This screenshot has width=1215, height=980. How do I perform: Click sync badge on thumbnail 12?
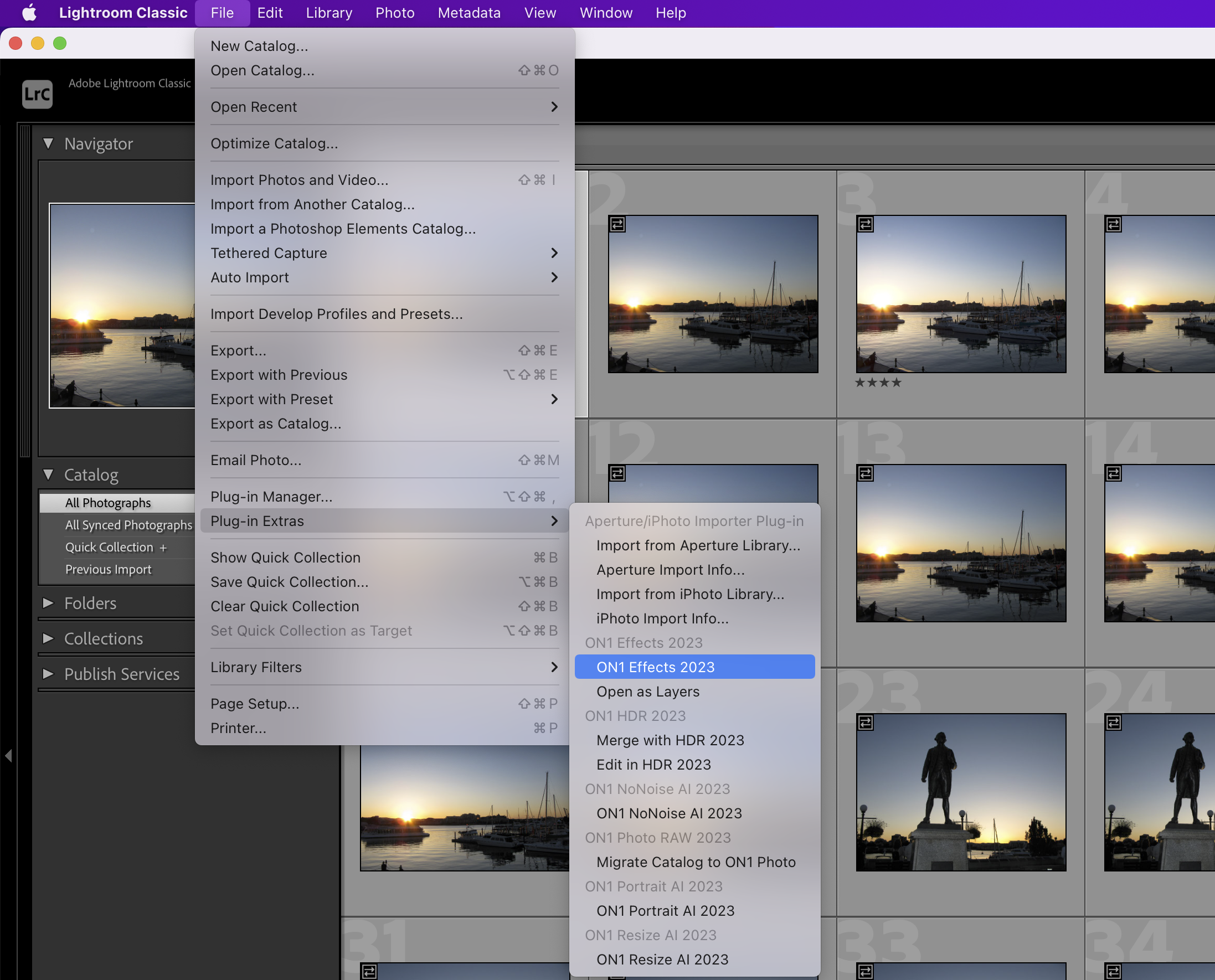(617, 473)
